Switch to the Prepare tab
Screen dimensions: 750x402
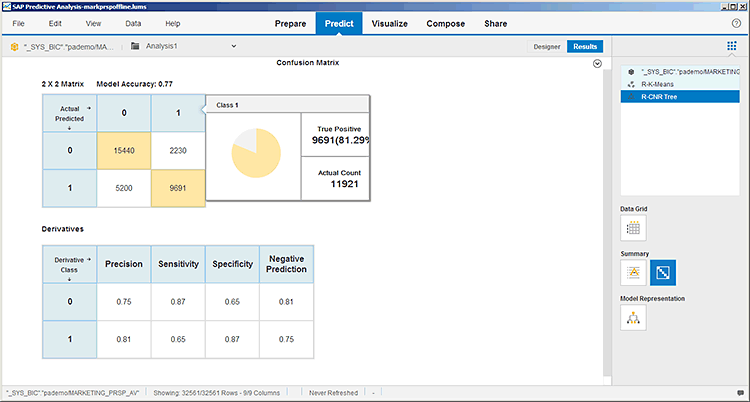tap(290, 23)
